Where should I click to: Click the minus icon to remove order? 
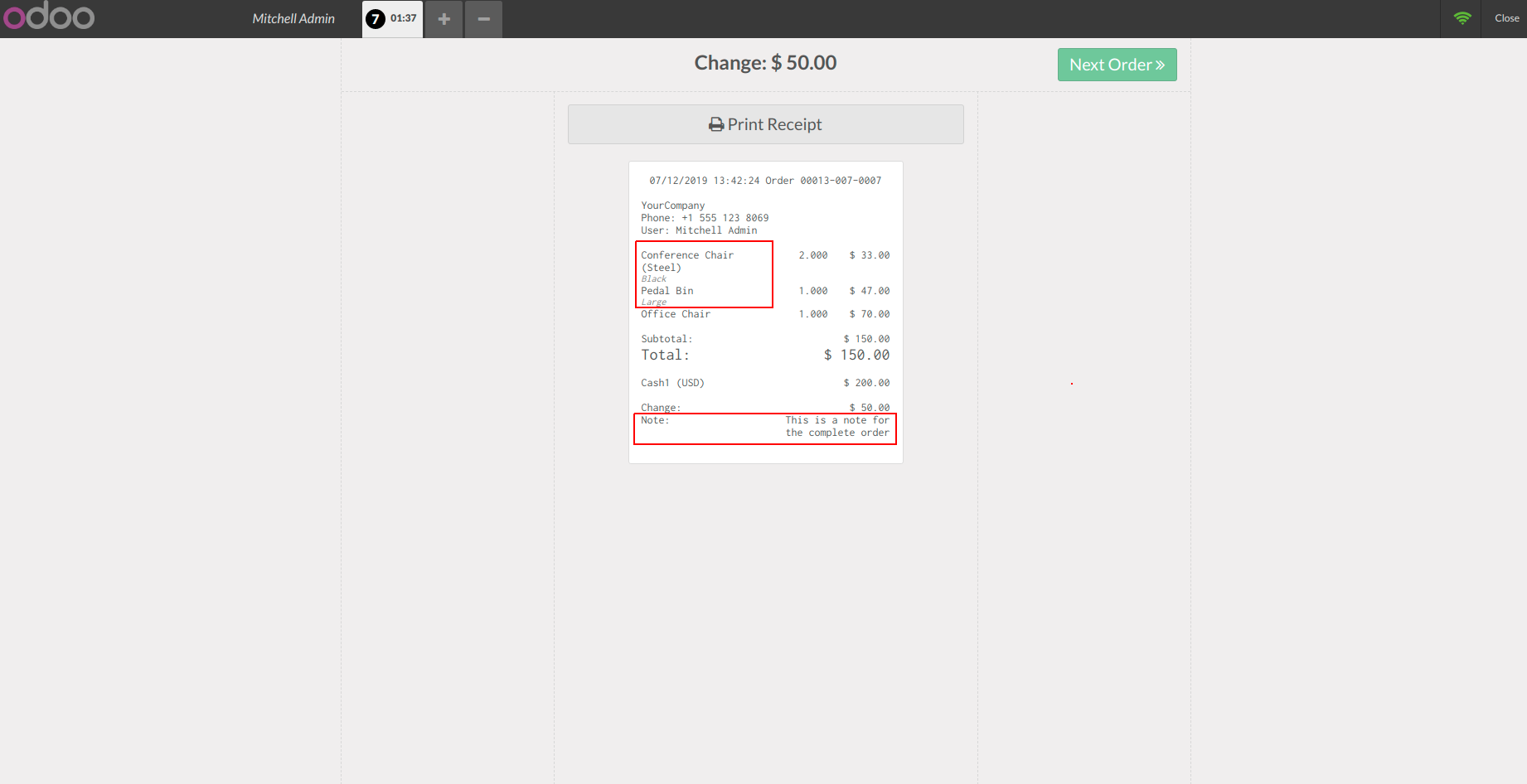pyautogui.click(x=483, y=18)
